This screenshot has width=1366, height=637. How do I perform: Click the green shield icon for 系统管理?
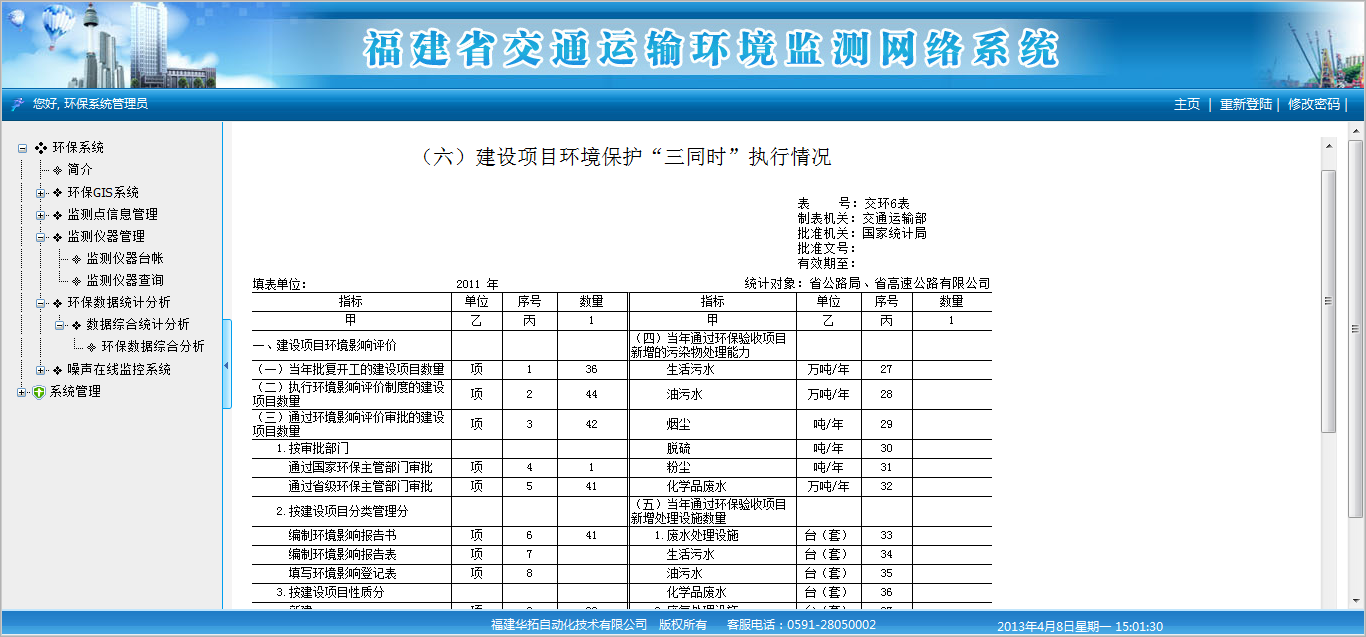click(40, 391)
